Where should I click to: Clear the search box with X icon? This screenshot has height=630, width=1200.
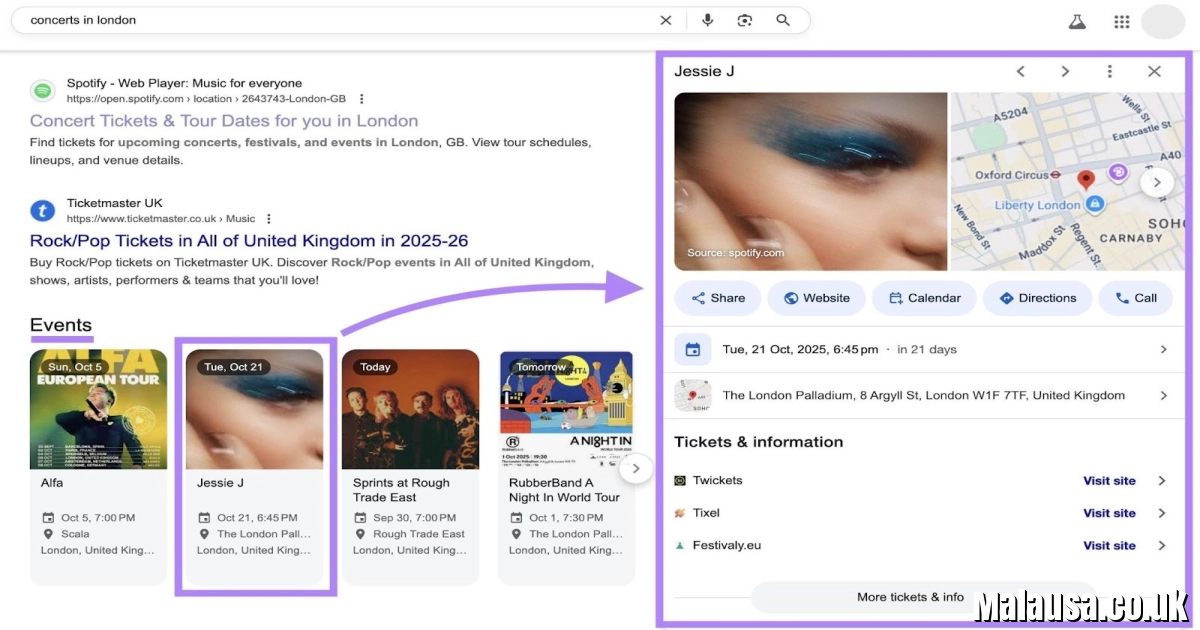click(x=666, y=20)
